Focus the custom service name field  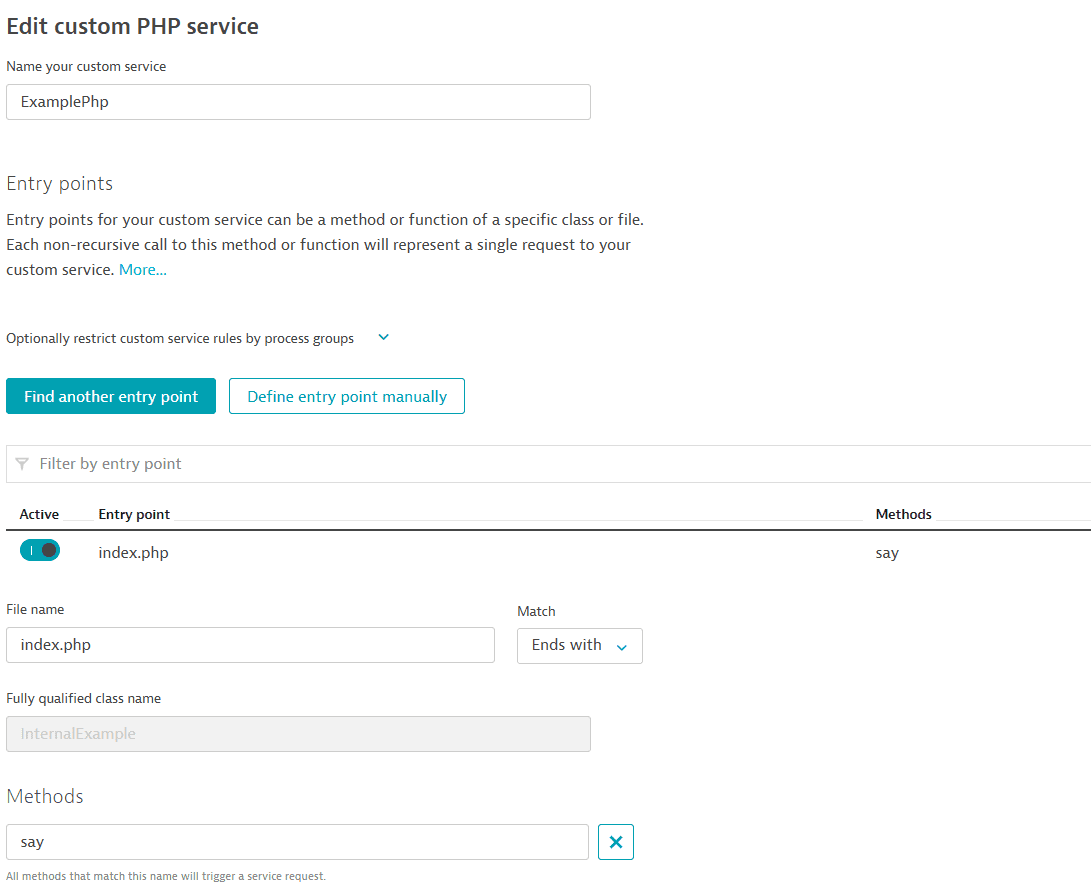(x=298, y=102)
